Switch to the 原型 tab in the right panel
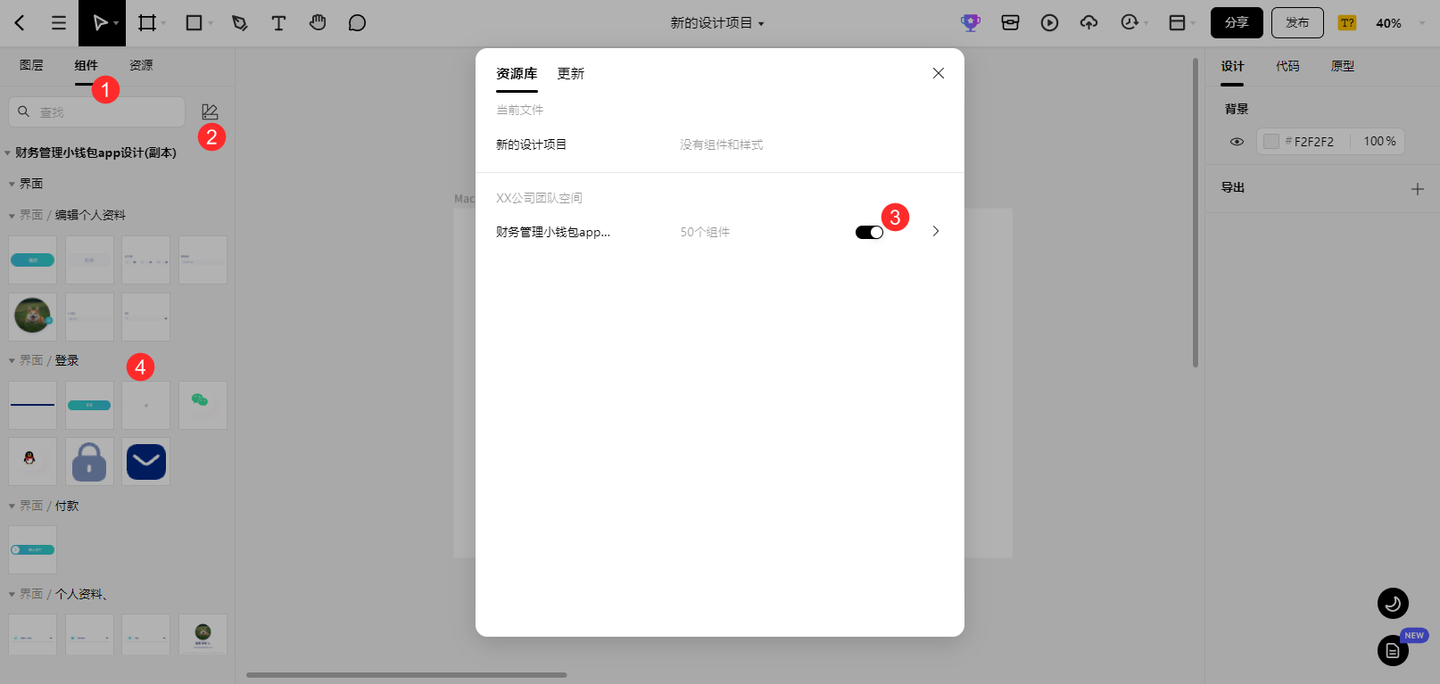The image size is (1440, 684). click(1342, 65)
